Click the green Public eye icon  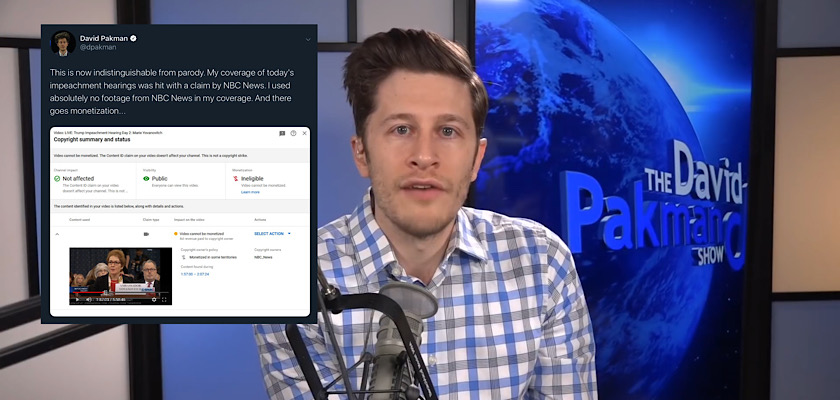coord(146,178)
